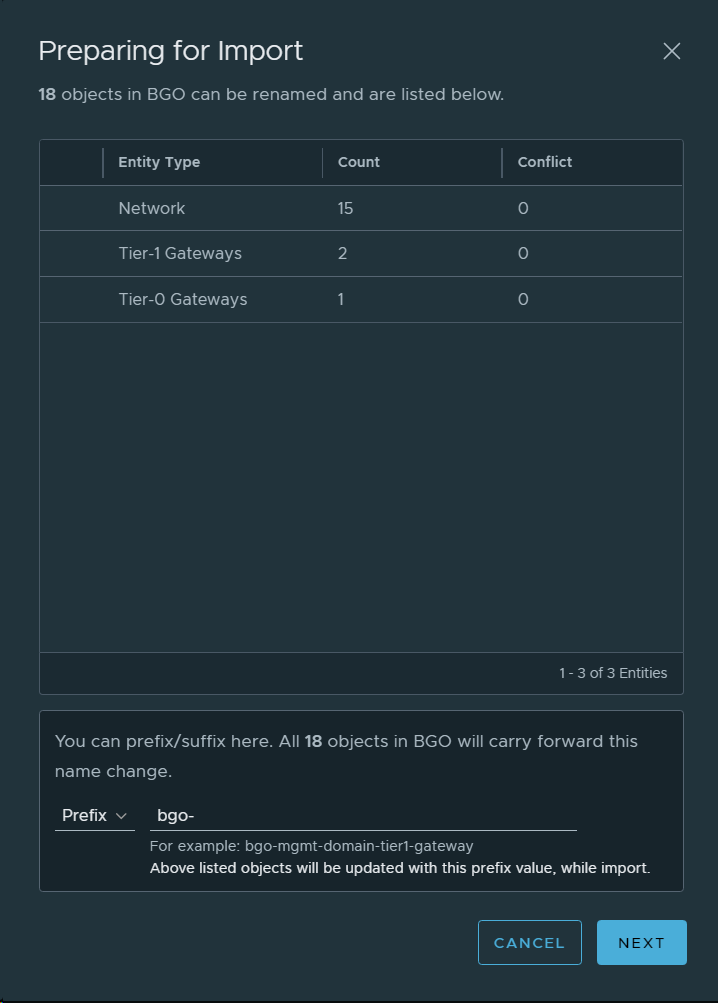Click the '1 - 3 of 3 Entities' footer
Screen dimensions: 718x1003
(613, 673)
